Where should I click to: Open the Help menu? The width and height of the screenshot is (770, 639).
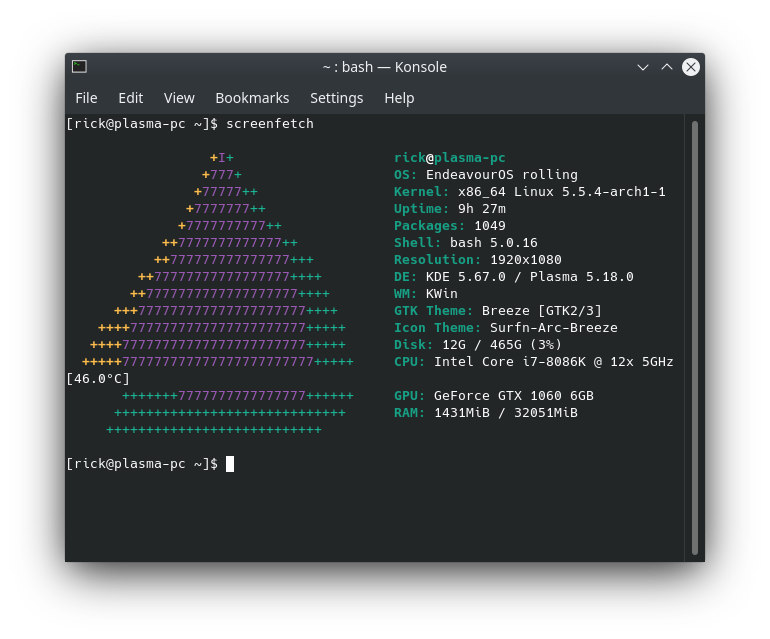point(399,98)
